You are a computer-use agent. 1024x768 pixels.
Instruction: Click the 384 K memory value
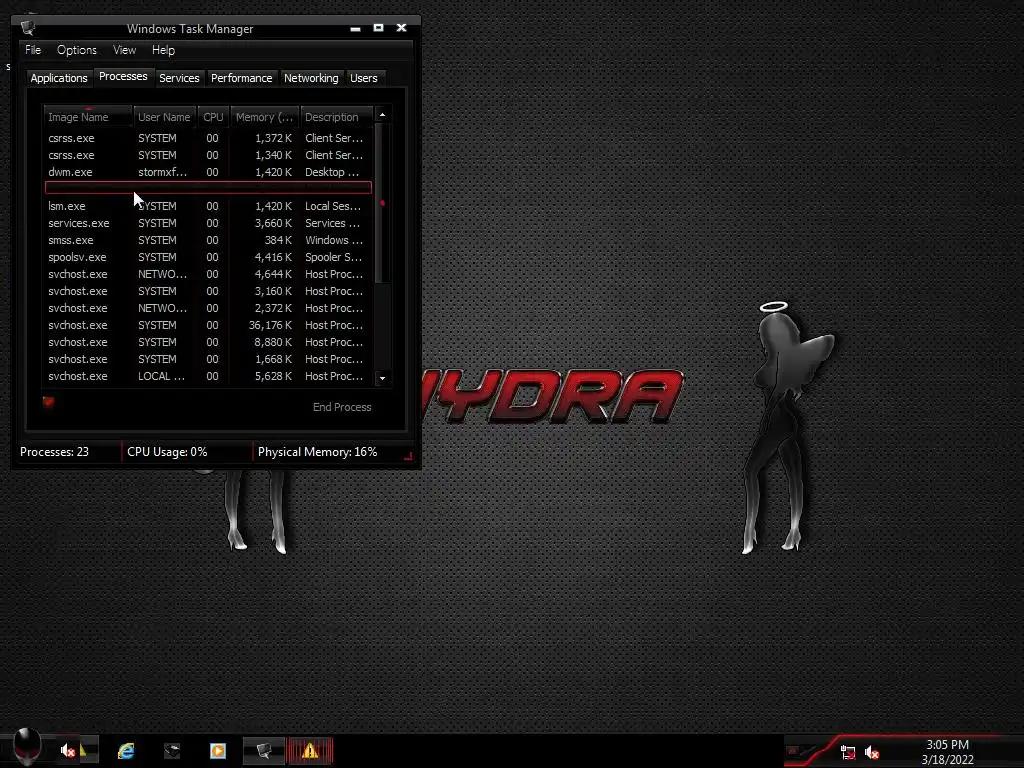[x=278, y=240]
